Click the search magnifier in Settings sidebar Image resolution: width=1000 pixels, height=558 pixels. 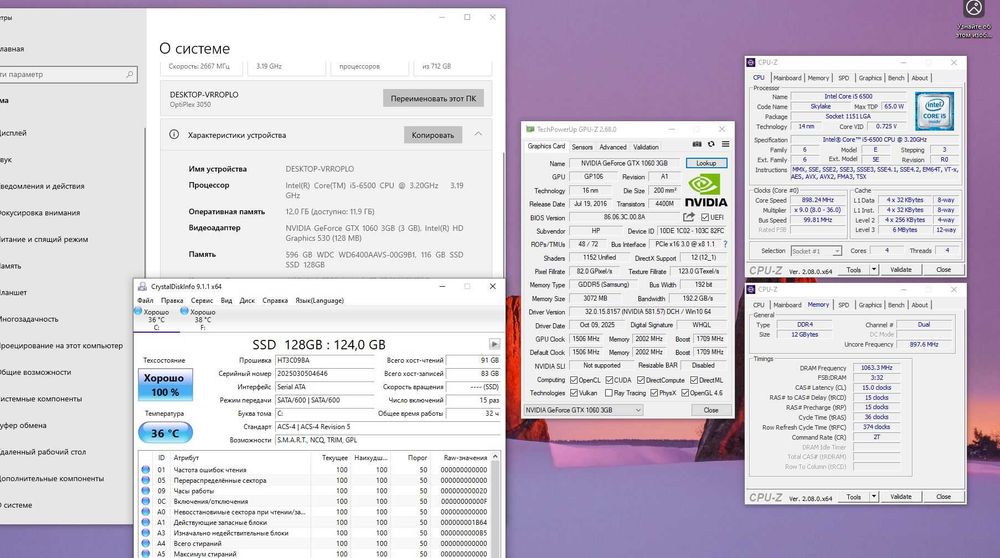click(129, 75)
